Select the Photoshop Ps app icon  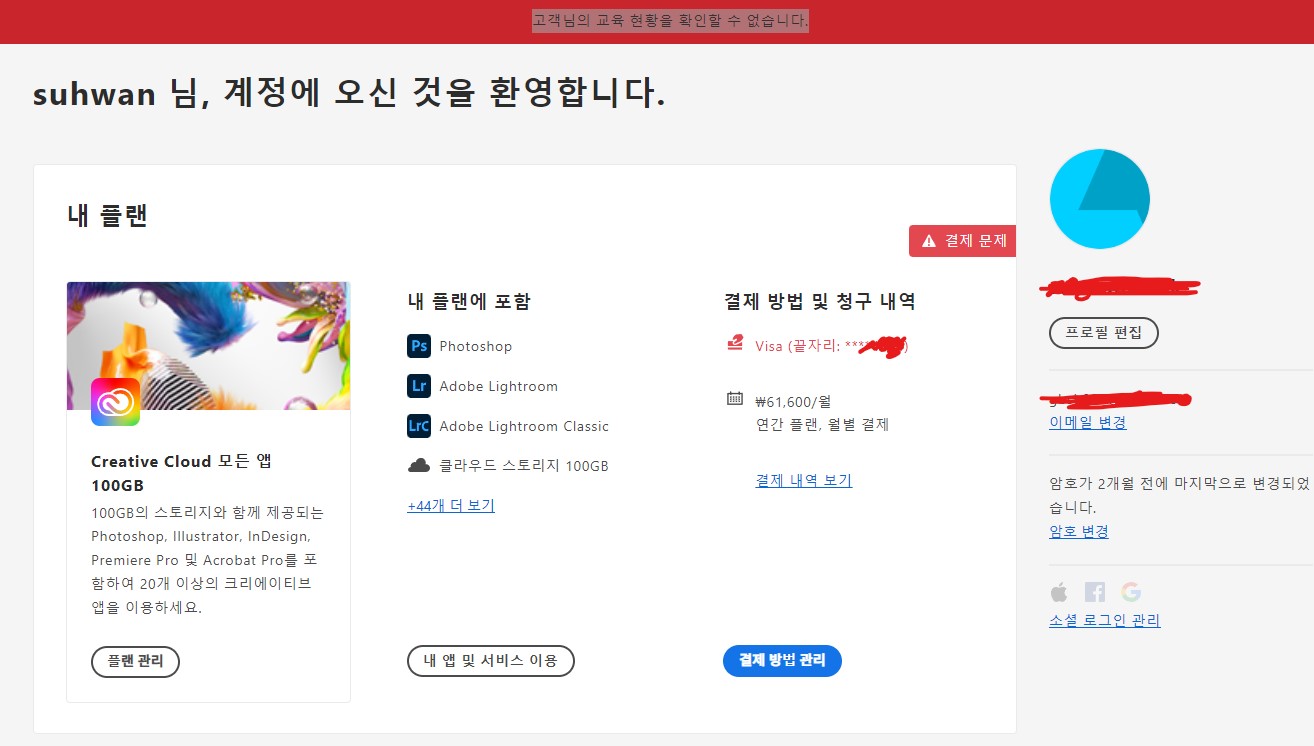pyautogui.click(x=419, y=346)
